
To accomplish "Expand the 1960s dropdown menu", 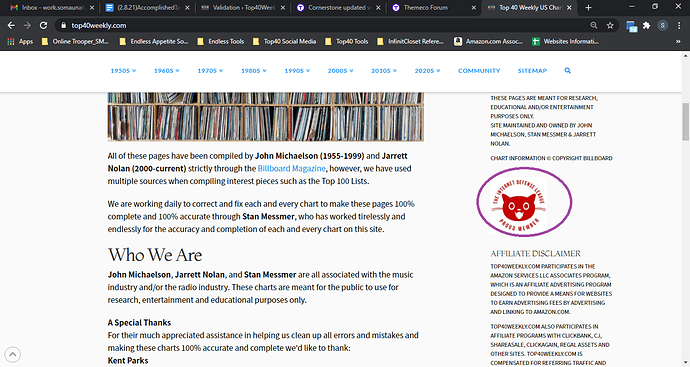I will pyautogui.click(x=167, y=70).
